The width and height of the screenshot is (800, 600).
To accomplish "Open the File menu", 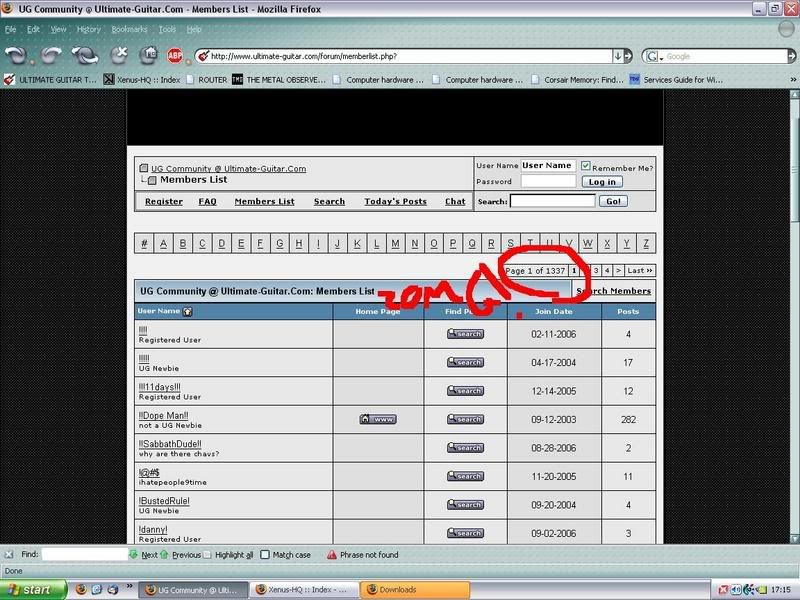I will [10, 30].
